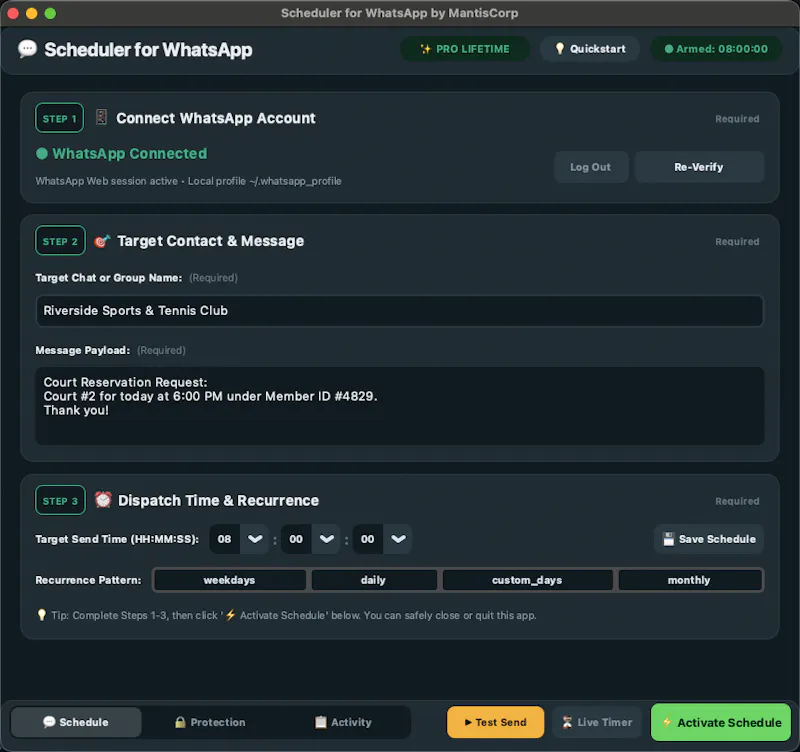Switch to the Schedule tab
Image resolution: width=800 pixels, height=752 pixels.
point(76,722)
